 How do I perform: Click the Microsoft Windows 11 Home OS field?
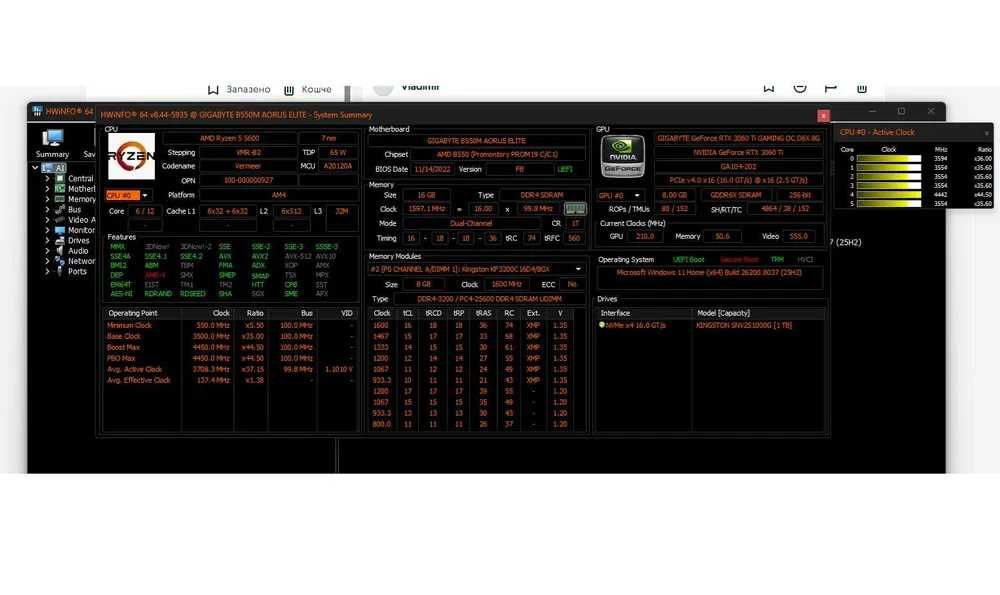(709, 277)
